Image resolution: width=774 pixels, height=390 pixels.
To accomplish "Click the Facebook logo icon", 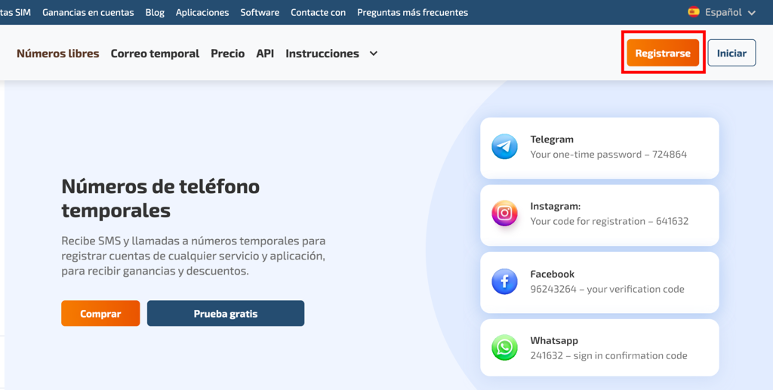I will click(504, 281).
